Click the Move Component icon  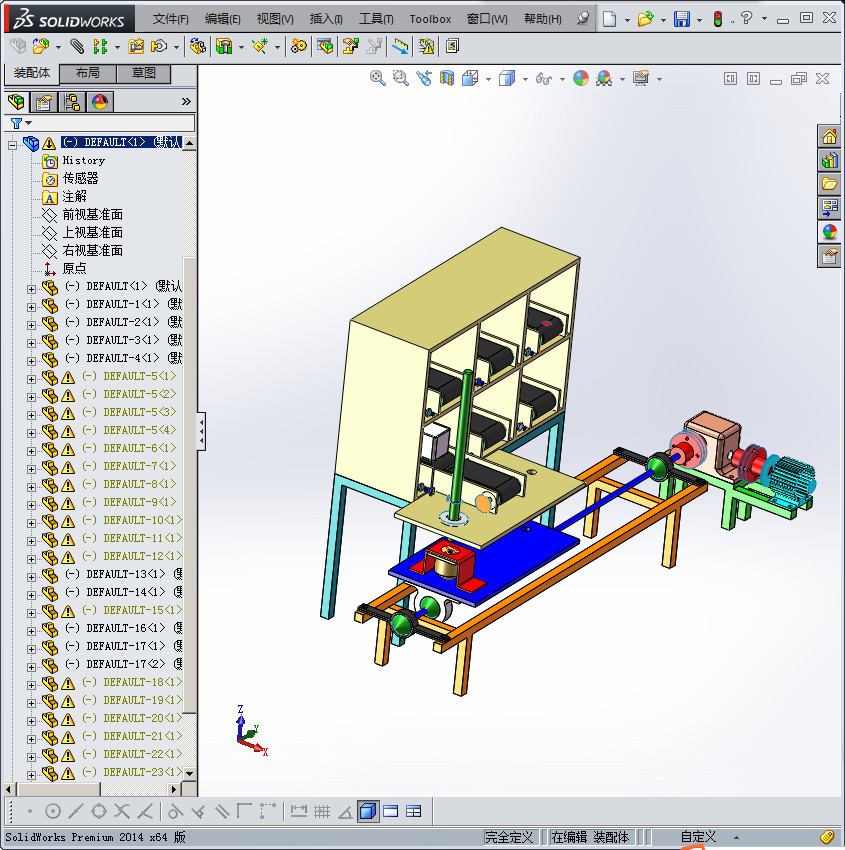158,46
